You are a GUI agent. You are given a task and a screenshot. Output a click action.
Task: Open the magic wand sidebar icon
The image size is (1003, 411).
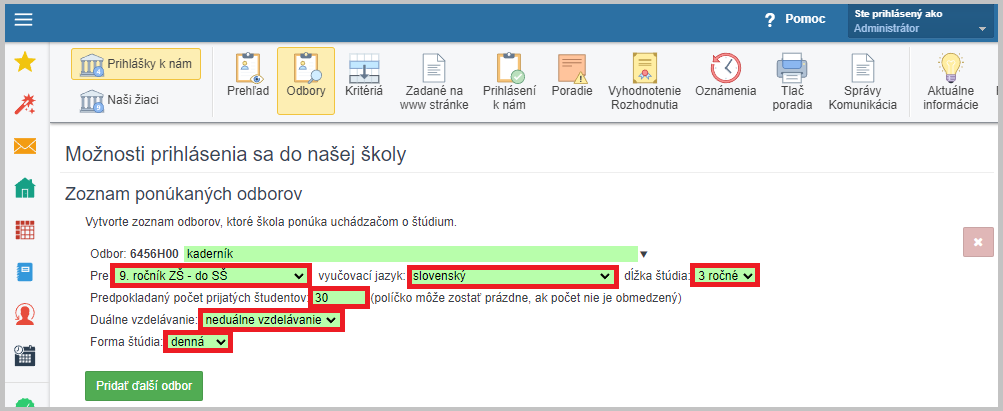point(25,104)
